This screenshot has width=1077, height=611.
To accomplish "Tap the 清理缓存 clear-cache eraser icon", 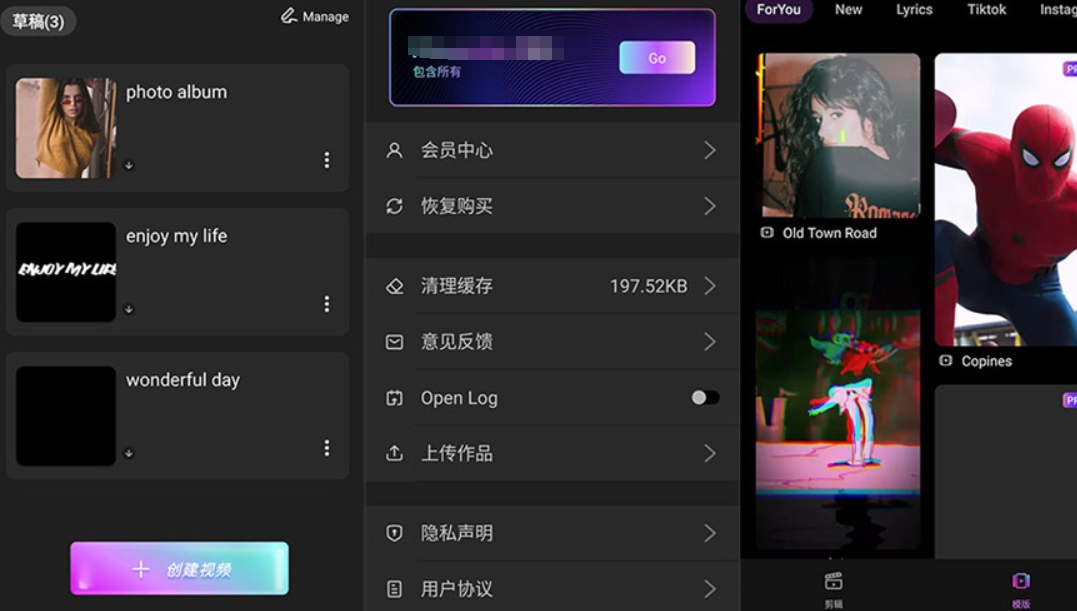I will point(395,286).
